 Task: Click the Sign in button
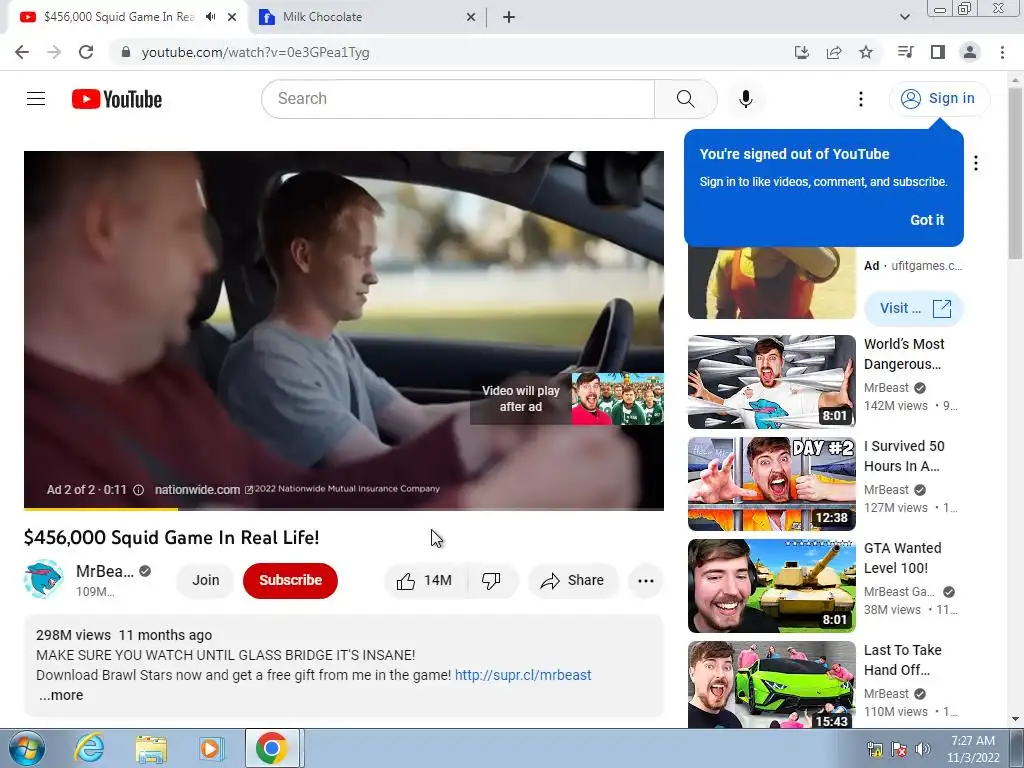pos(939,99)
